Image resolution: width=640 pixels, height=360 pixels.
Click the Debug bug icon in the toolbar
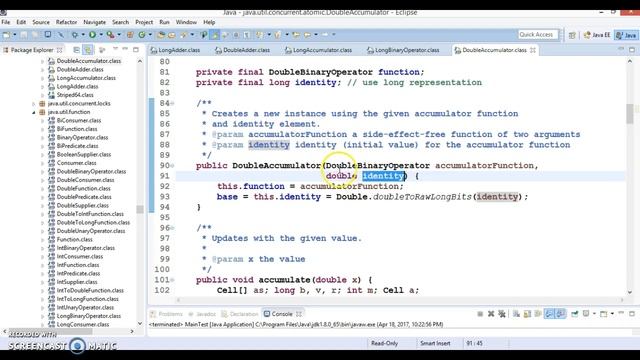(x=75, y=35)
